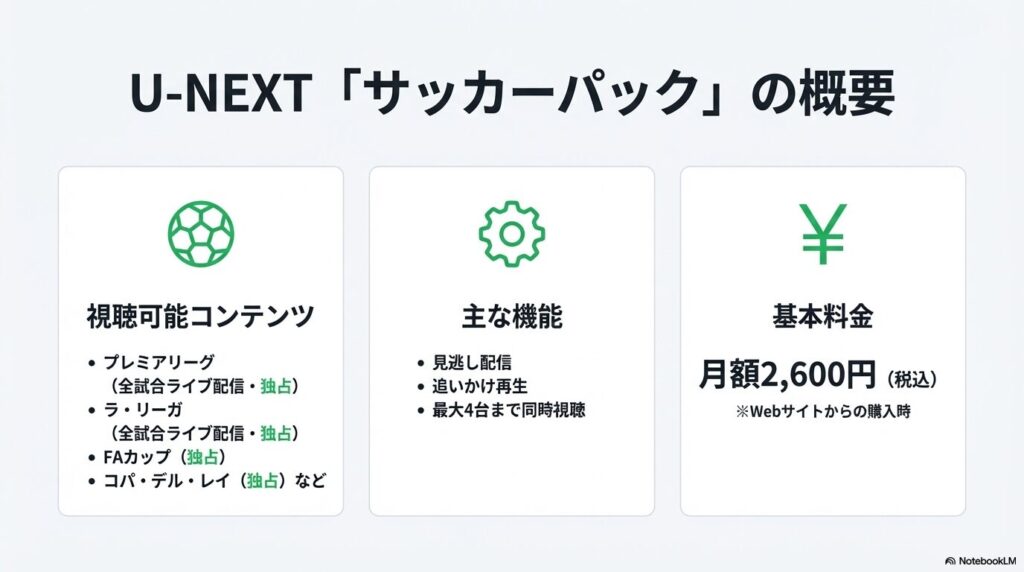The height and width of the screenshot is (572, 1024).
Task: Click the FAカップ list entry
Action: [x=136, y=457]
